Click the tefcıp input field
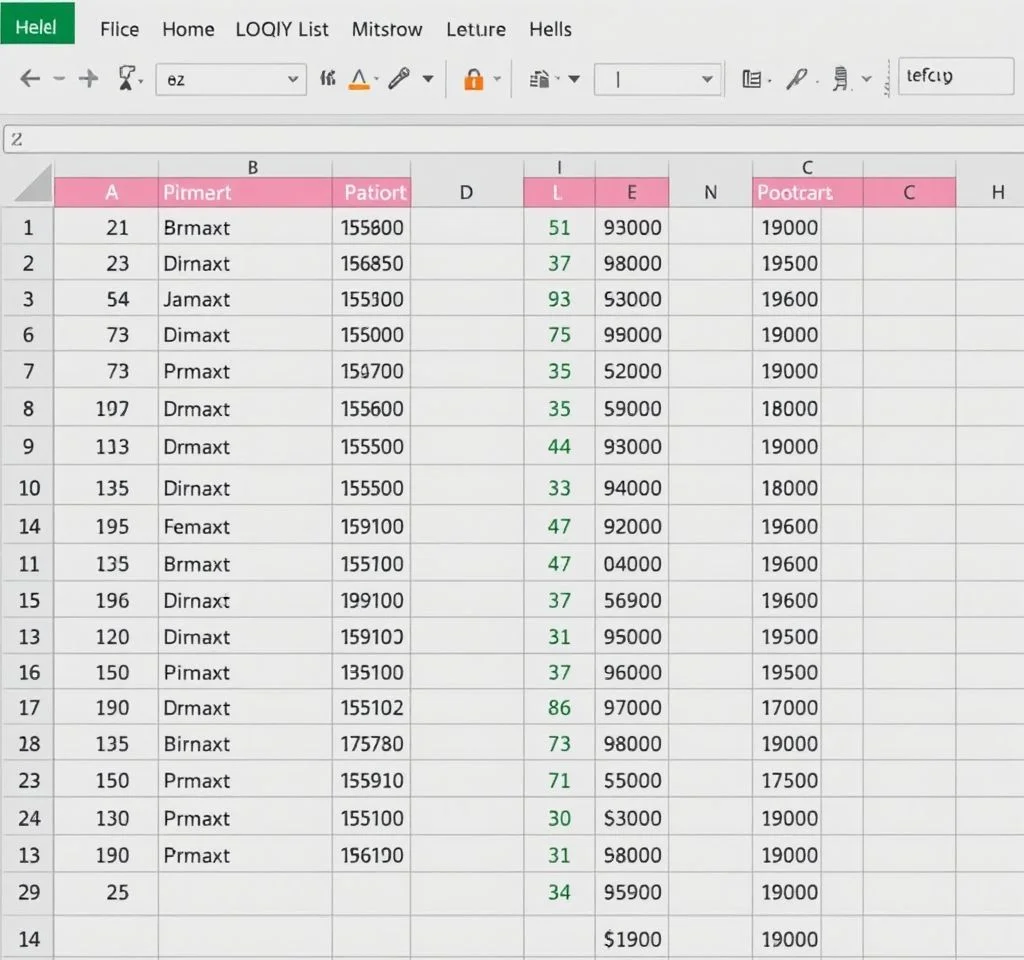 (x=956, y=76)
